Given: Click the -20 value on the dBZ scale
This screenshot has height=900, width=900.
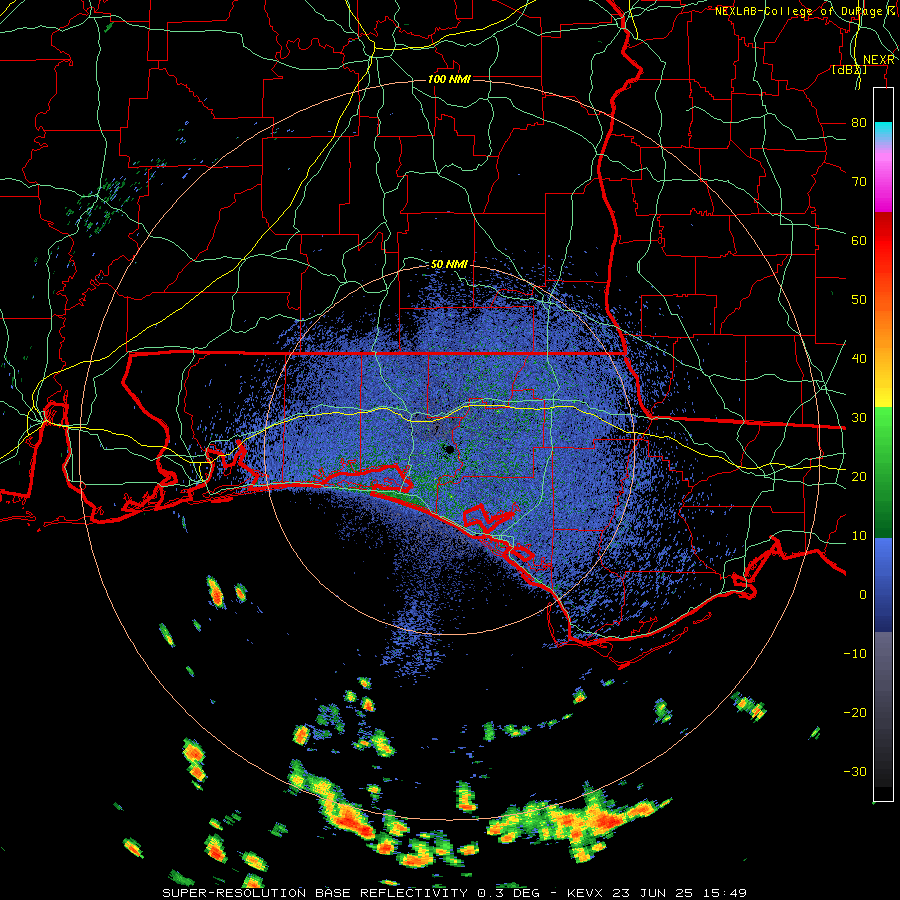Looking at the screenshot, I should click(x=855, y=713).
